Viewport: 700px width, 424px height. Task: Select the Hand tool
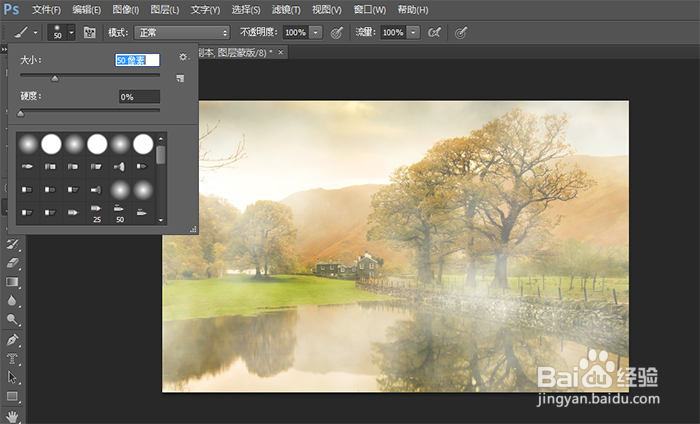[x=12, y=417]
